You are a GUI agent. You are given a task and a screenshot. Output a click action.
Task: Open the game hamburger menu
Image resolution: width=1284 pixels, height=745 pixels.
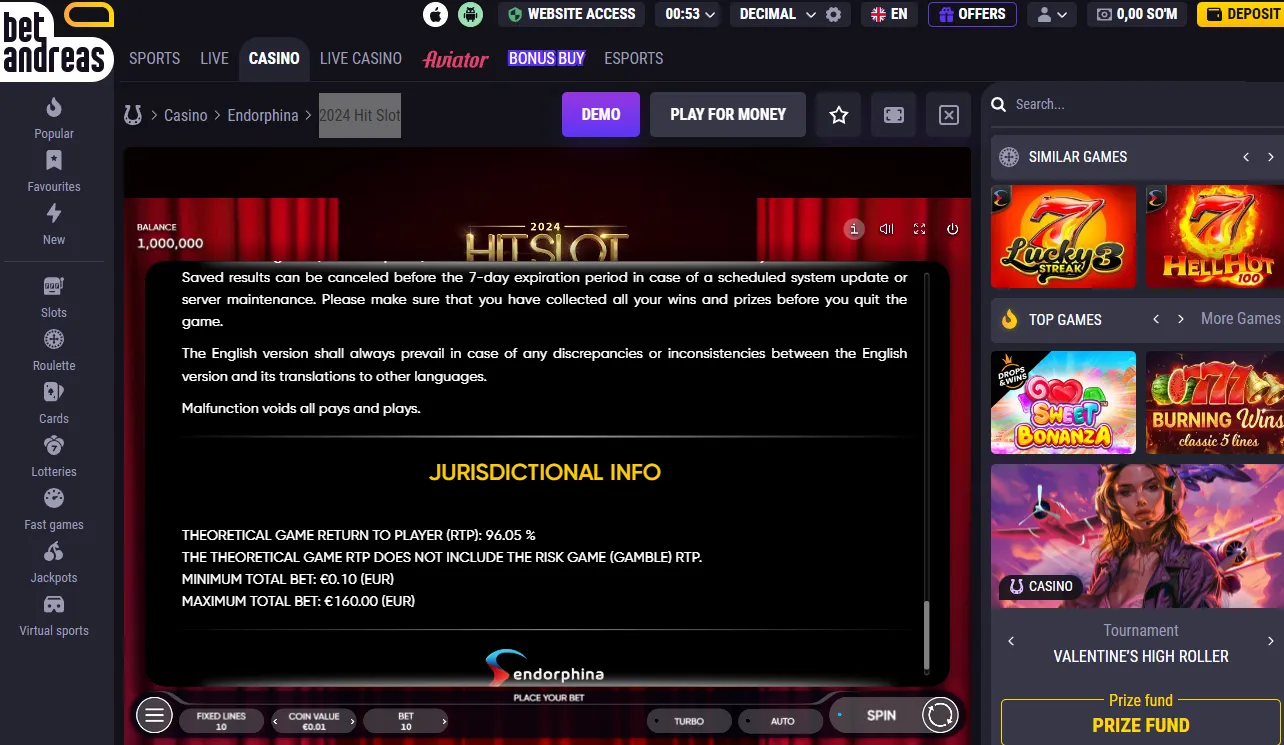tap(154, 715)
